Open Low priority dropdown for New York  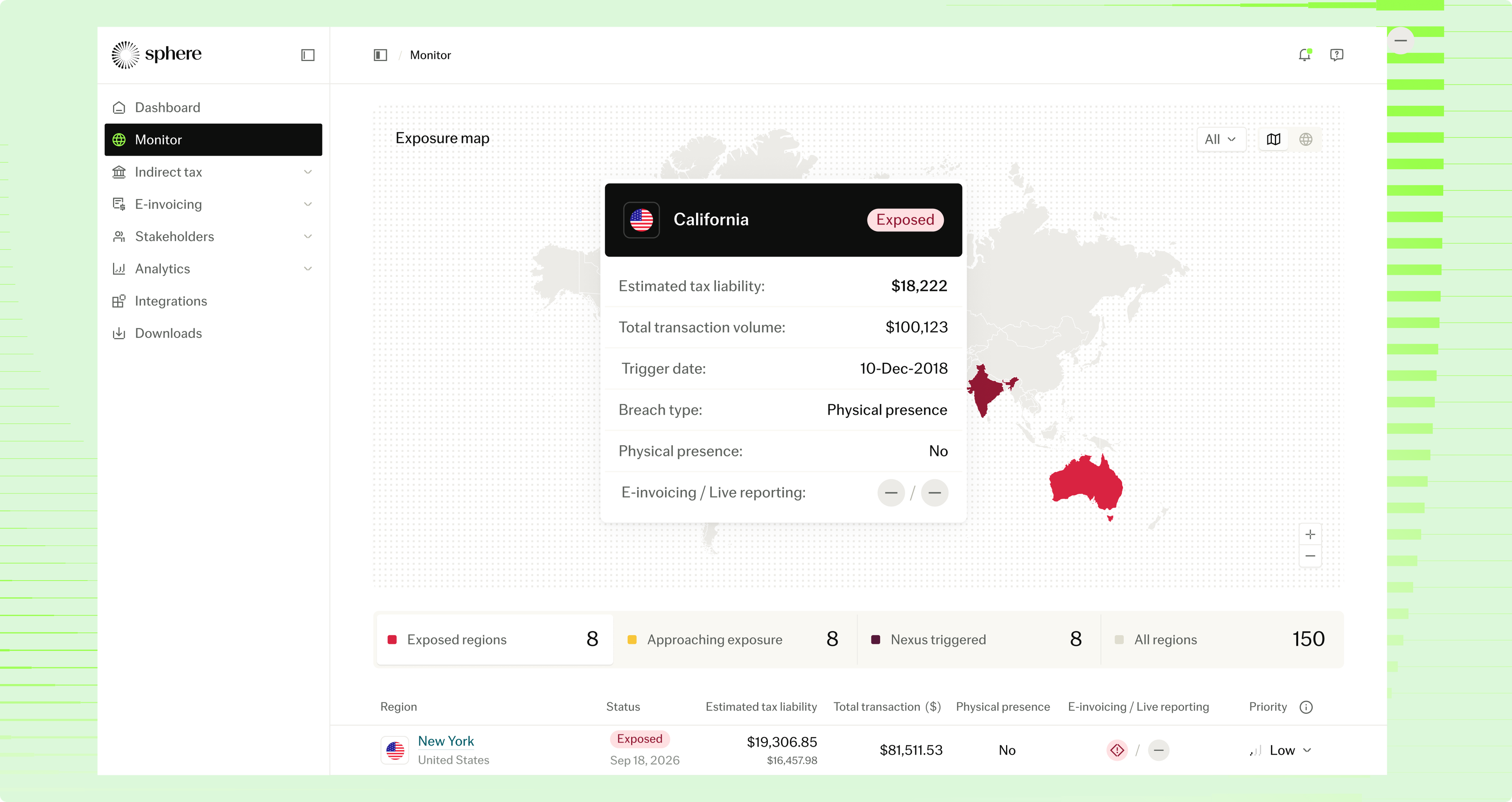click(1281, 751)
